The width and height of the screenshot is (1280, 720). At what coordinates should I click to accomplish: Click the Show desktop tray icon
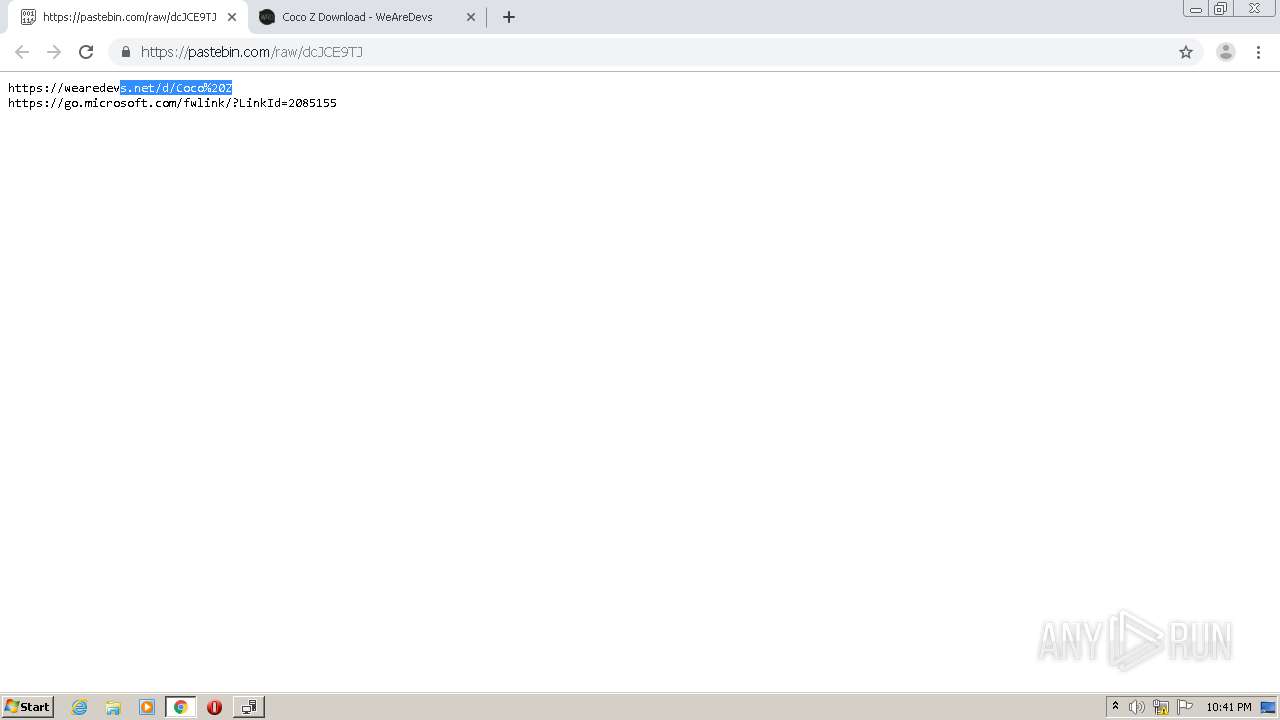(1268, 707)
